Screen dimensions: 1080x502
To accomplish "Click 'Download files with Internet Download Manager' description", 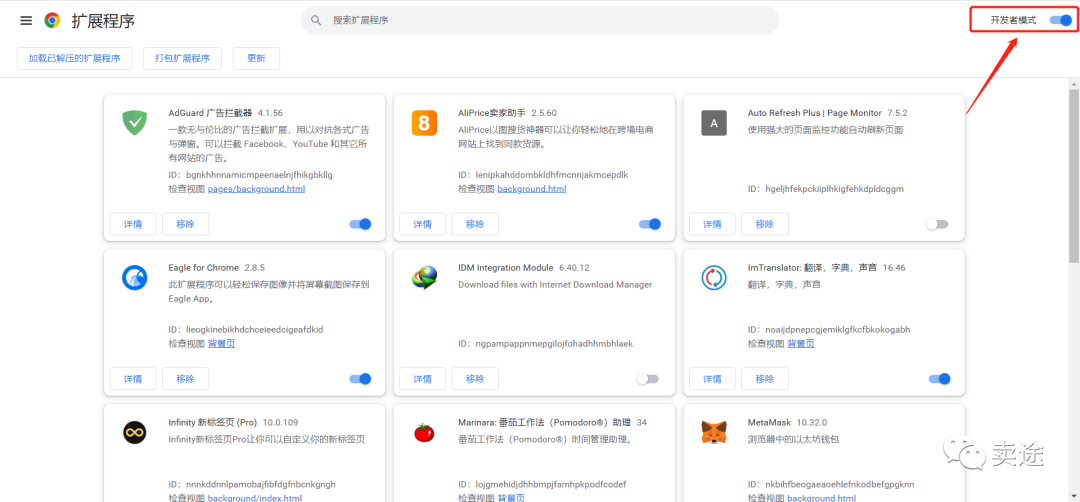I will (555, 284).
